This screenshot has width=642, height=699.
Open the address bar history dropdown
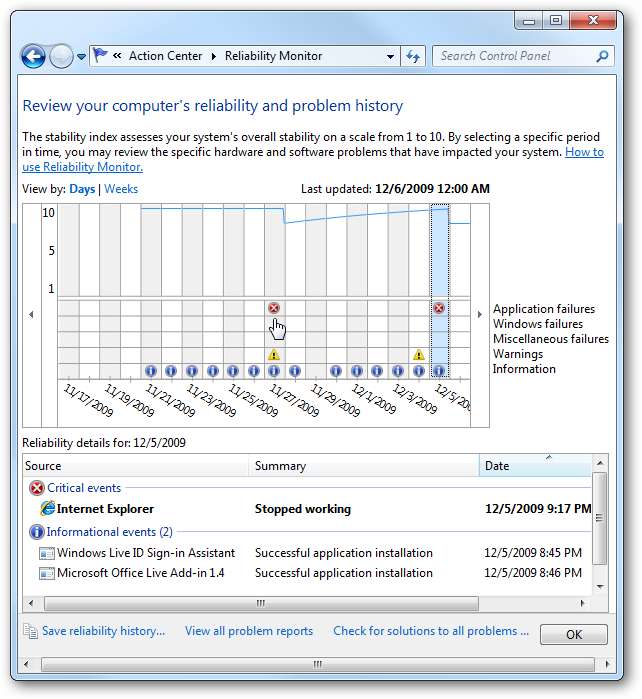point(390,57)
